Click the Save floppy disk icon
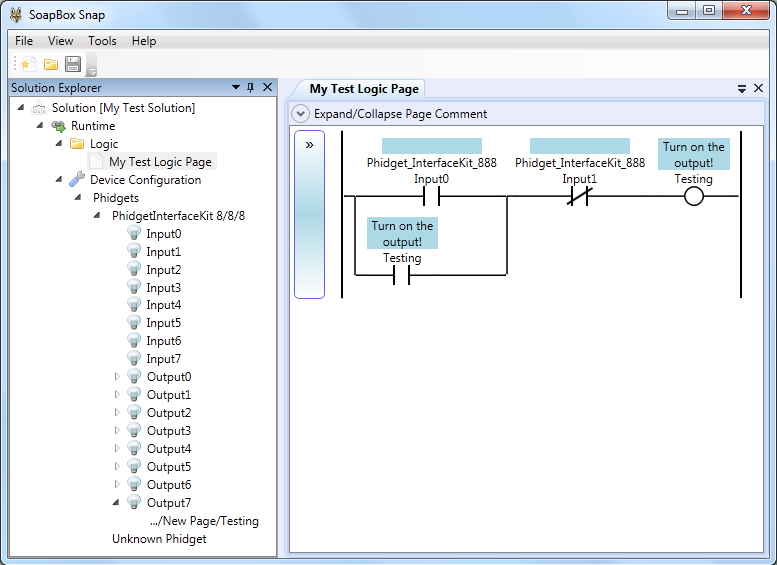Image resolution: width=777 pixels, height=565 pixels. point(73,64)
